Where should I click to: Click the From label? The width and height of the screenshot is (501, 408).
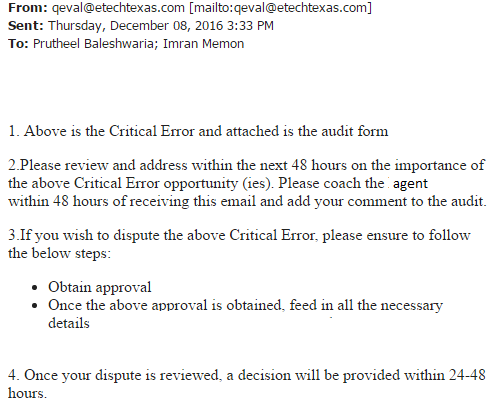[28, 7]
